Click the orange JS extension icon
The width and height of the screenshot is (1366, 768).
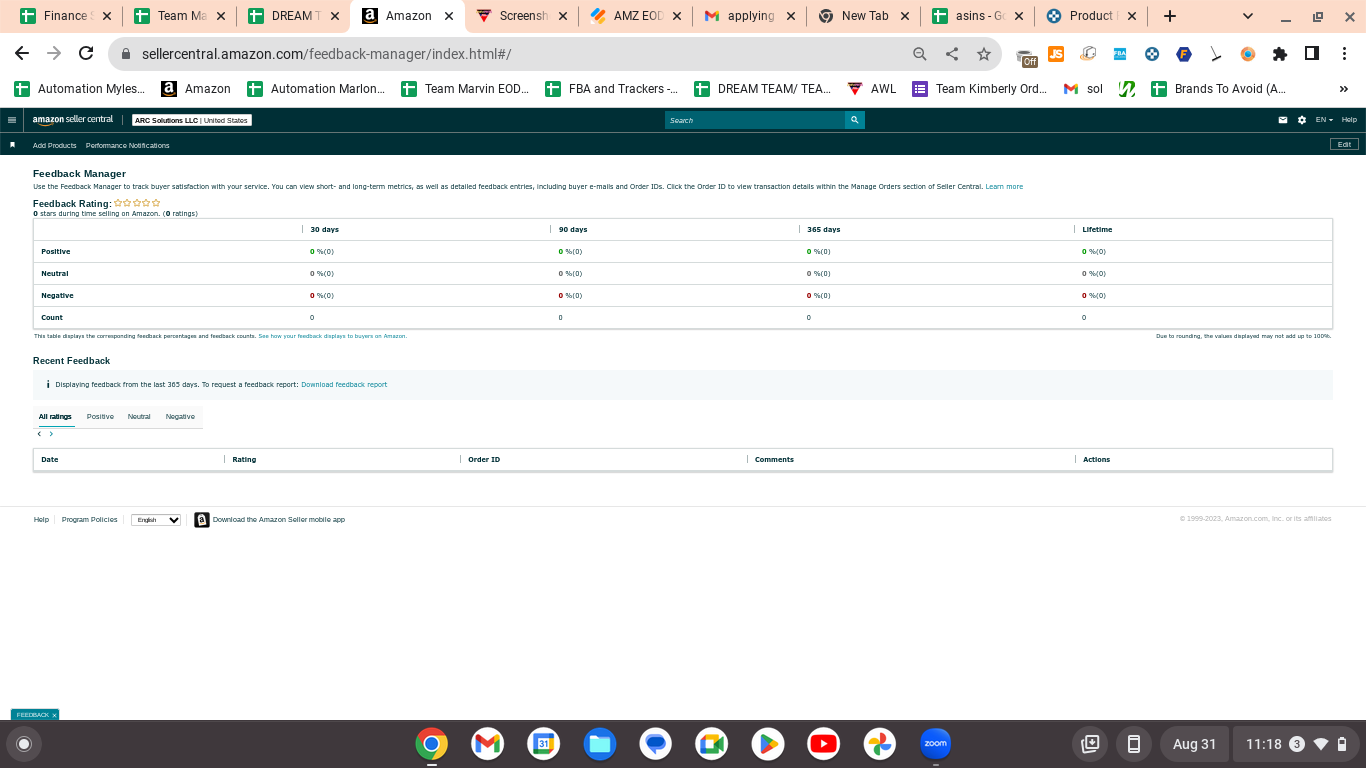click(x=1056, y=54)
